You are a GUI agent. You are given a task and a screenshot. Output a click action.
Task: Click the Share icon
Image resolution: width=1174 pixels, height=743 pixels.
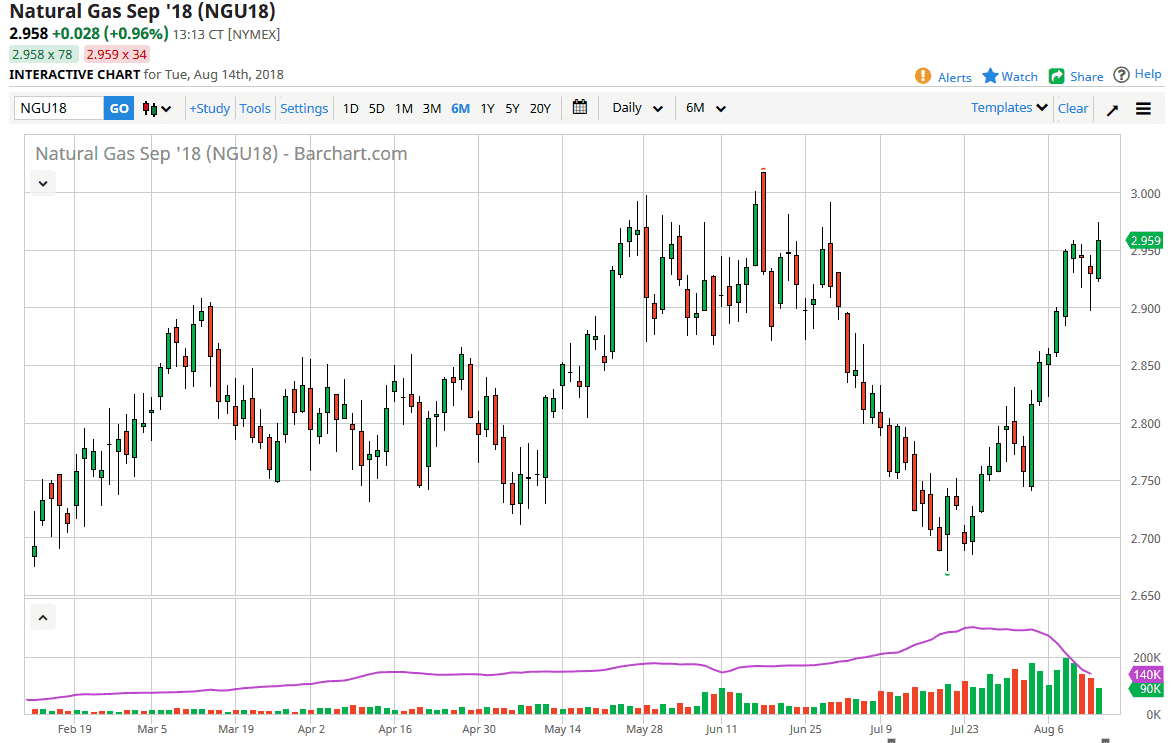click(1056, 76)
